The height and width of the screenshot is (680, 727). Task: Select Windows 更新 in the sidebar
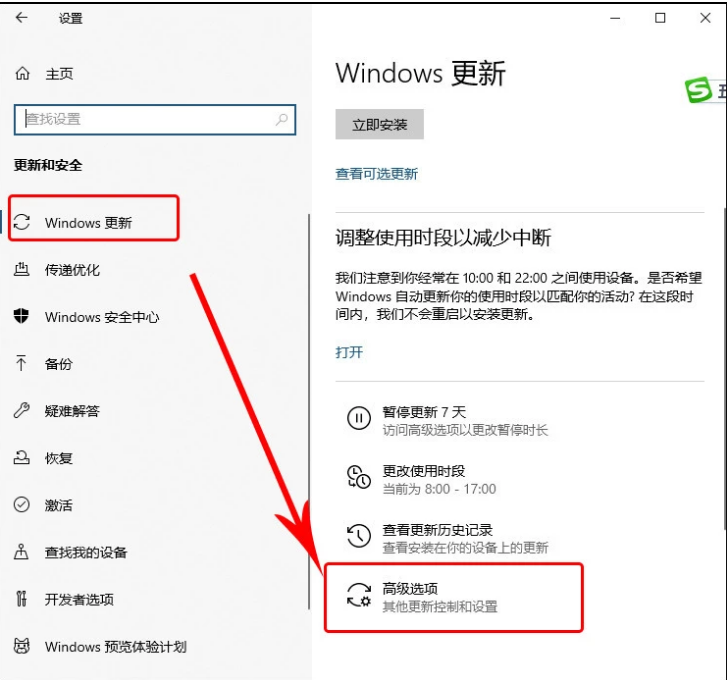pos(88,223)
